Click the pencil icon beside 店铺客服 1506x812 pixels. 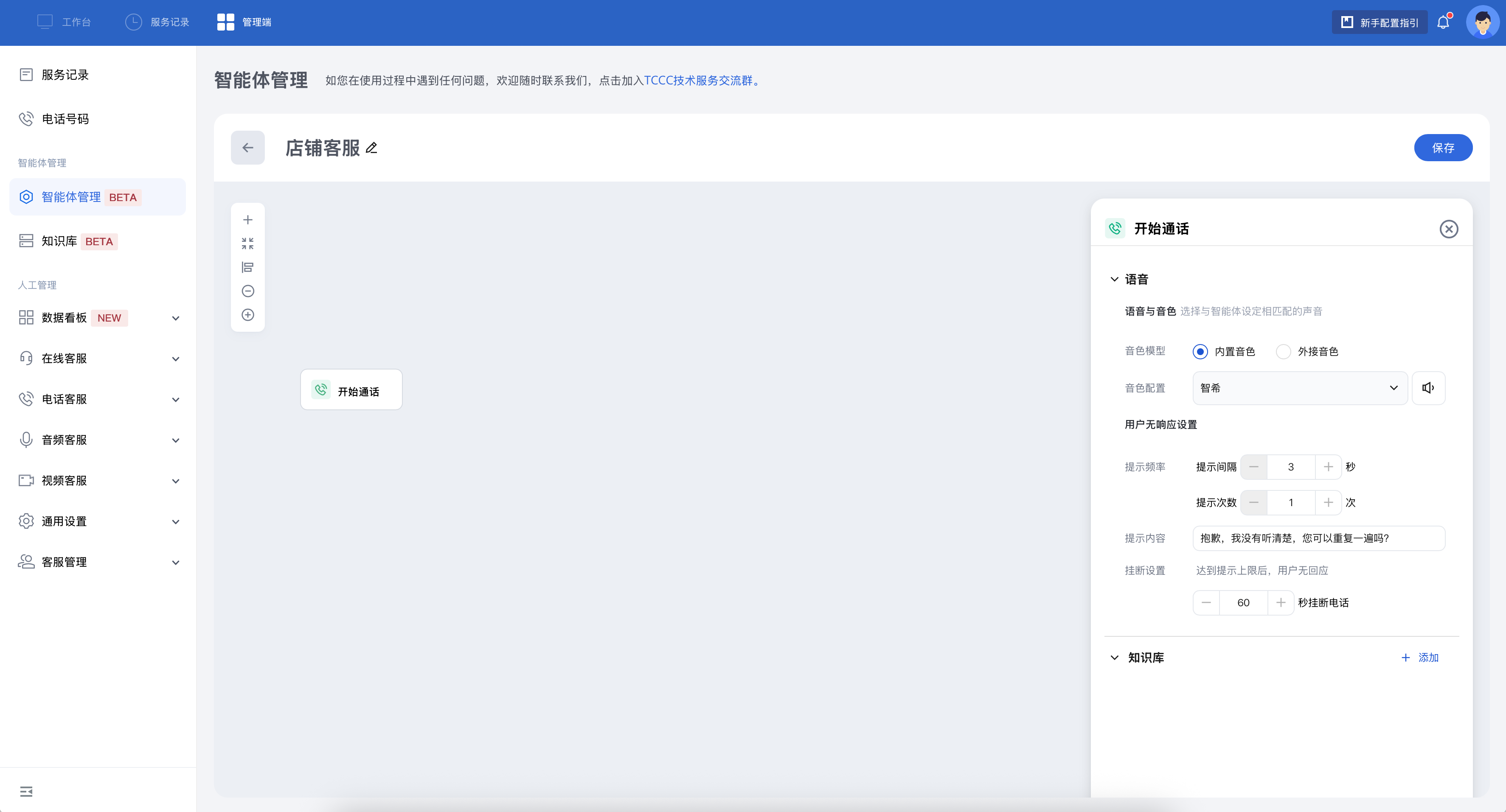[371, 148]
